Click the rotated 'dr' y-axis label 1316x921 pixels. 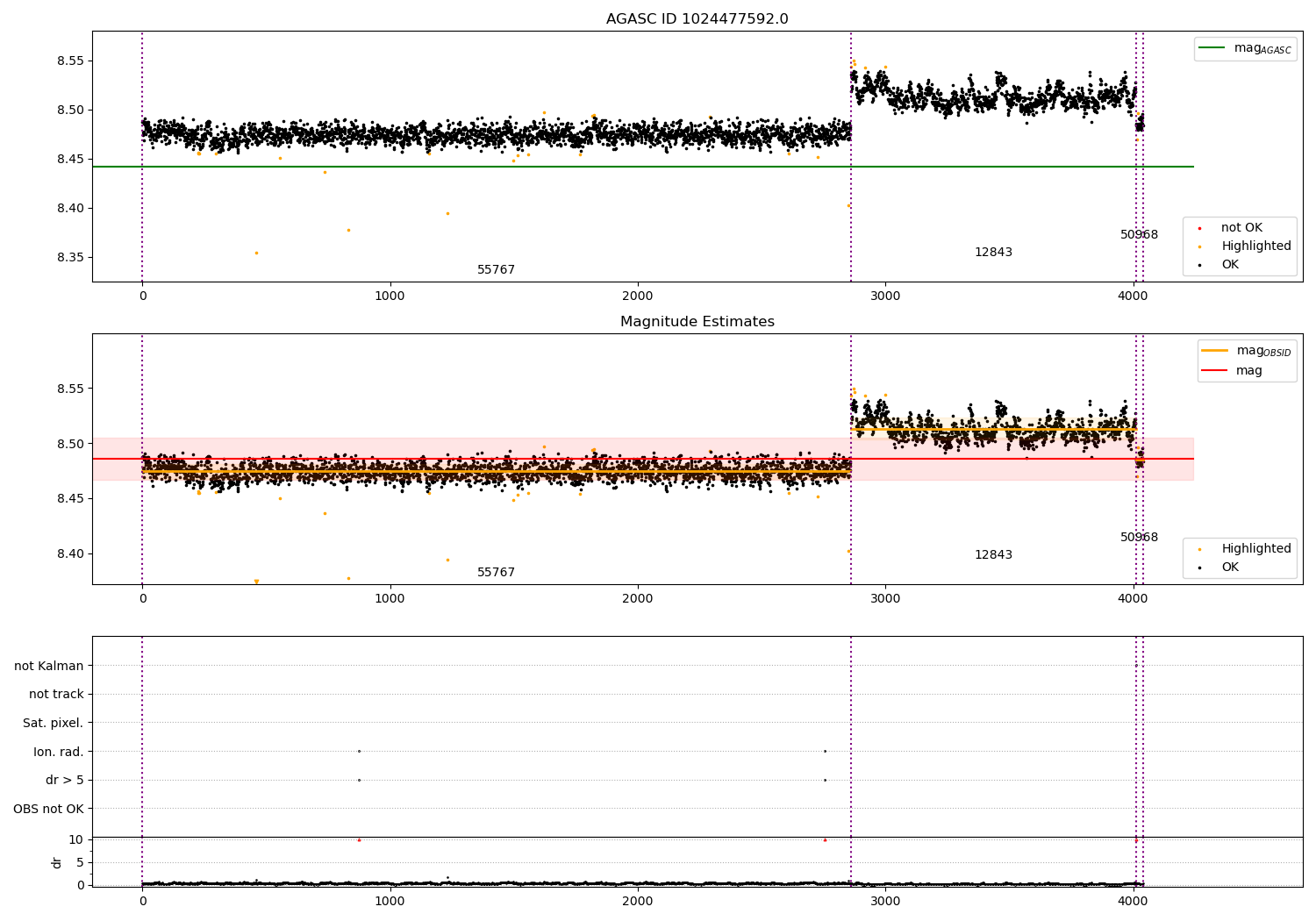point(57,862)
